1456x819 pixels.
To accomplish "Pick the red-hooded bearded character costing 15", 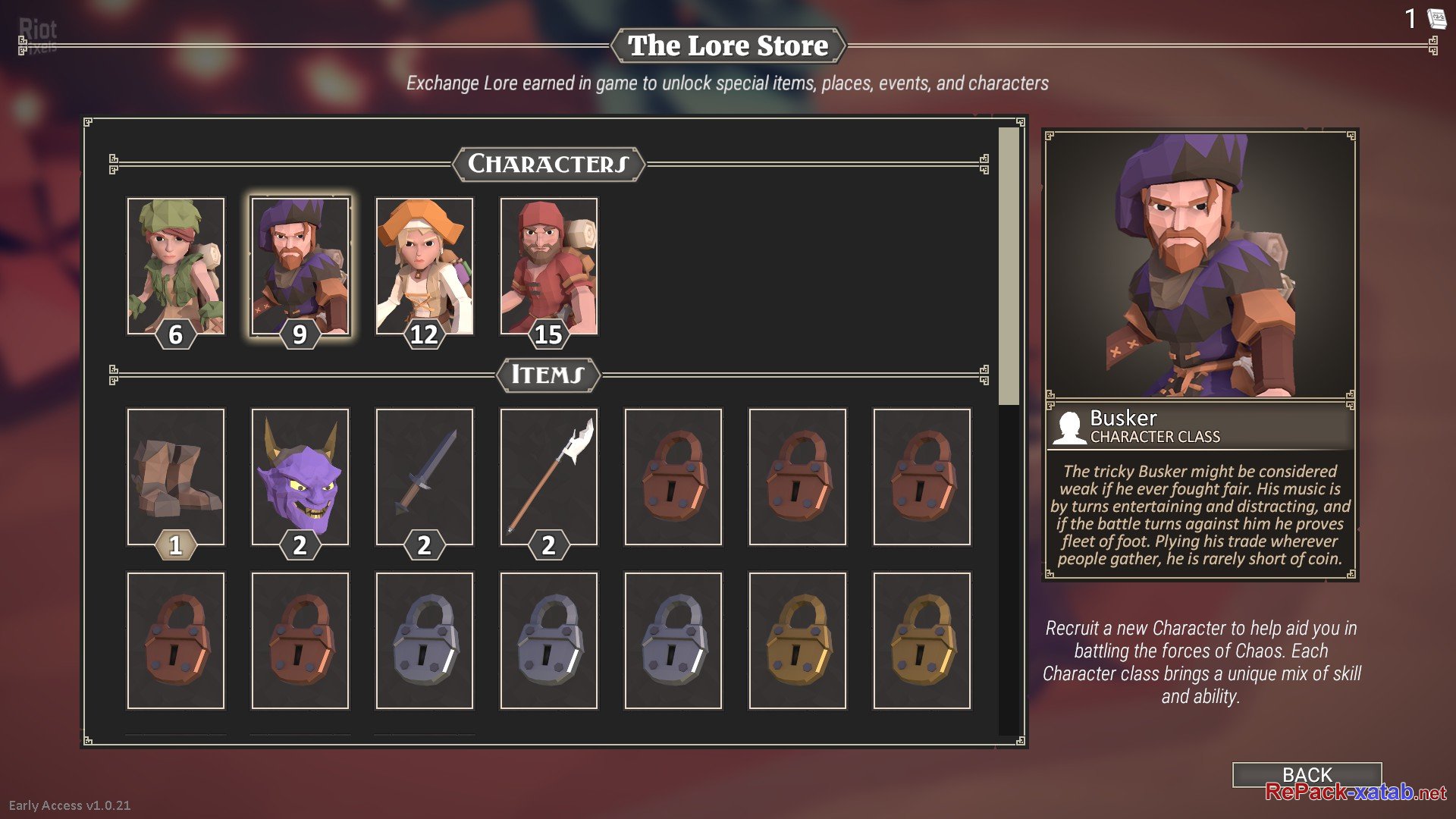I will [x=549, y=266].
